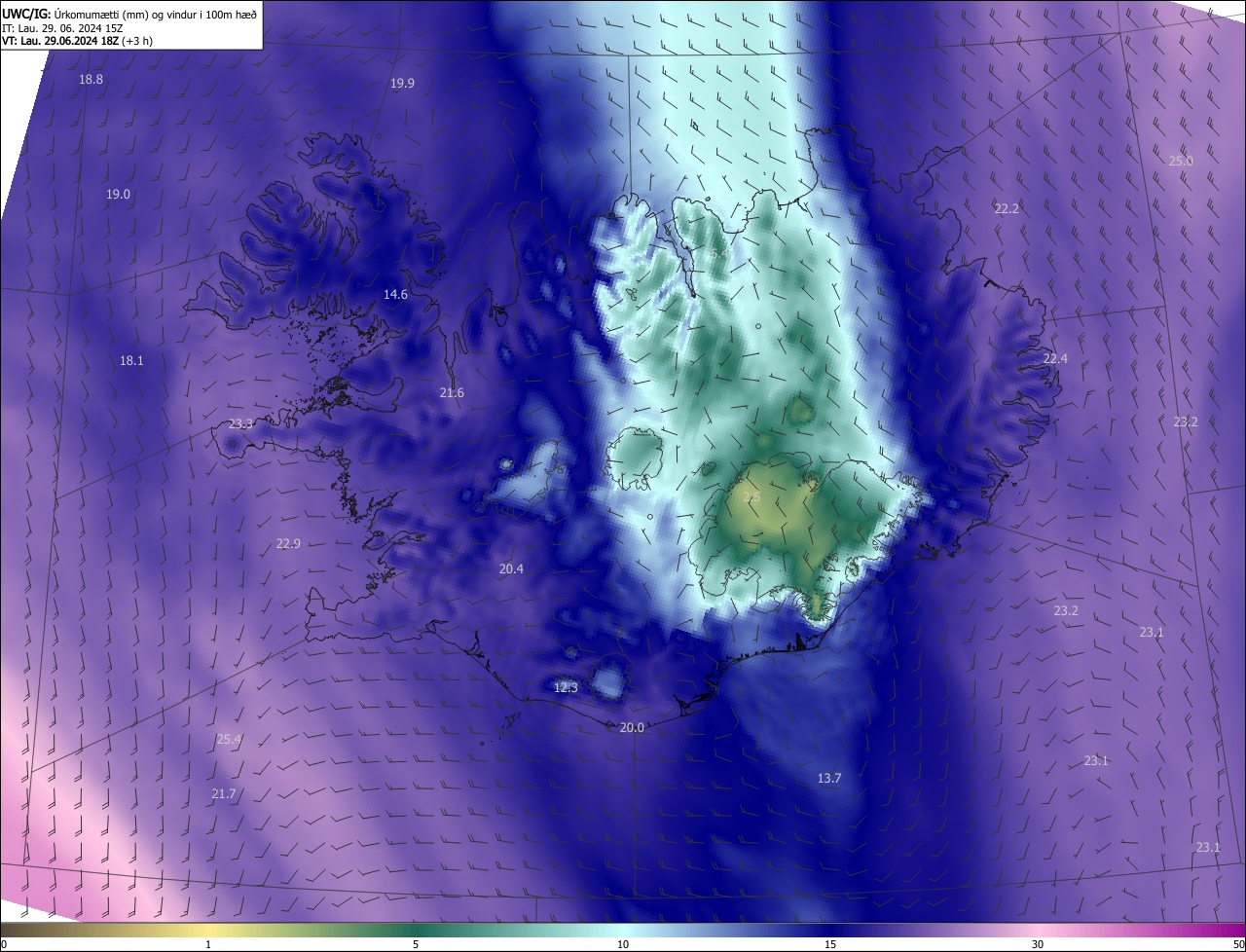Click the title text 'UWC/IG: Úrkomumætti (mm)'

coord(76,14)
